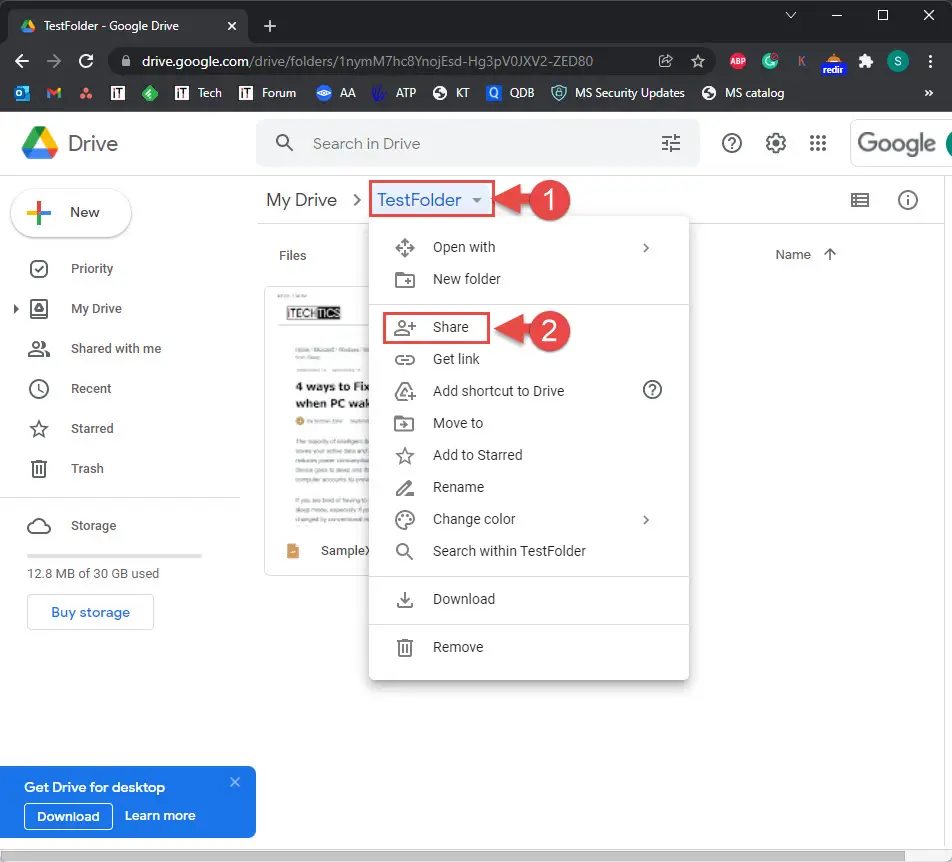Screen dimensions: 952x862
Task: Expand My Drive tree arrow
Action: pyautogui.click(x=16, y=309)
